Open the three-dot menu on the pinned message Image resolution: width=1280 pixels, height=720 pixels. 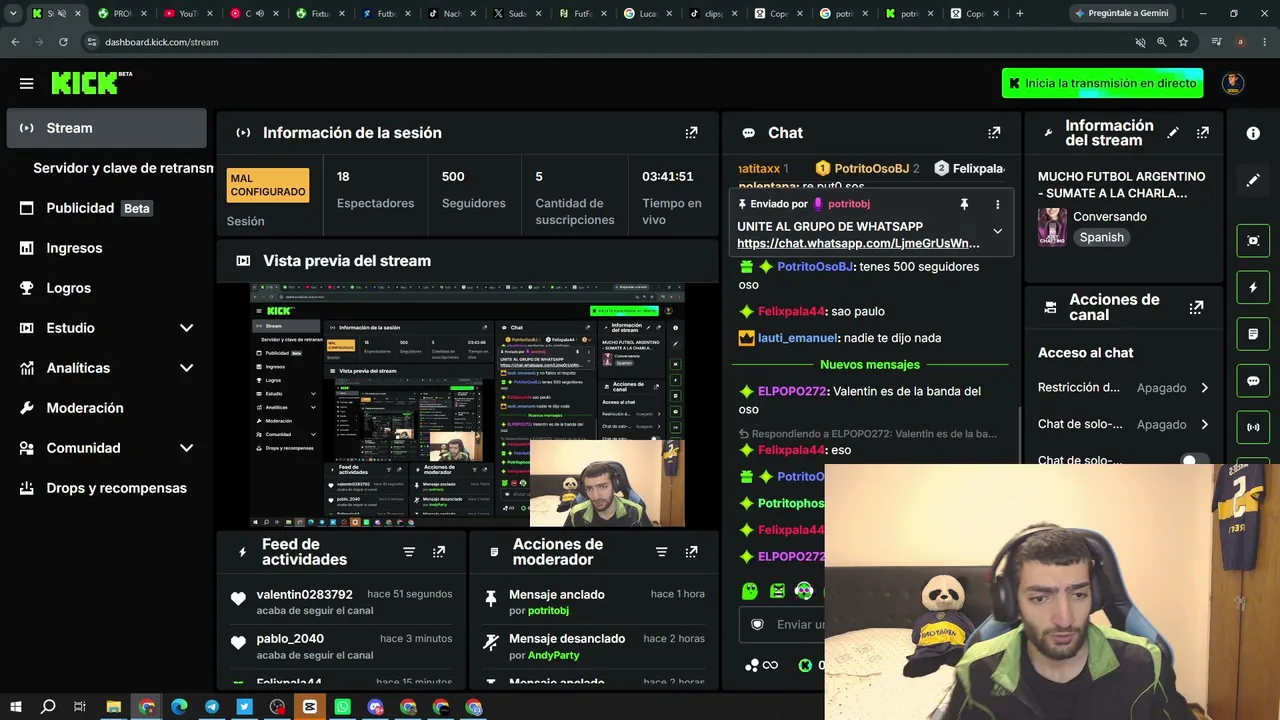click(x=997, y=204)
